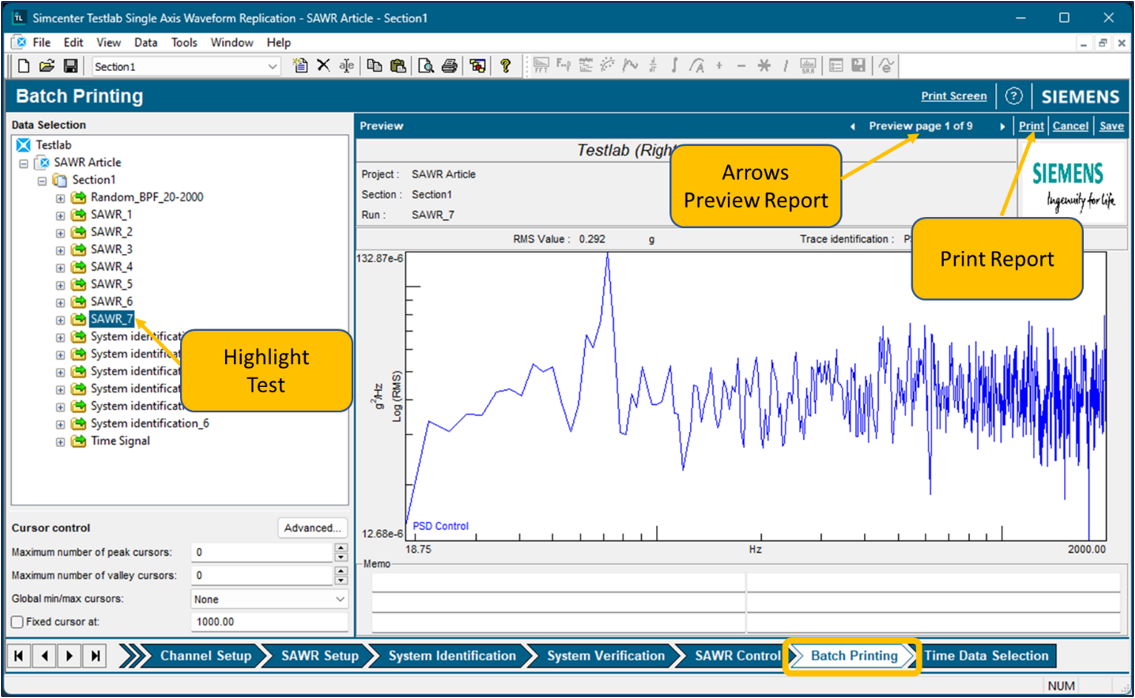Screen dimensions: 1135x698
Task: Increase the maximum number of peak cursors
Action: click(341, 548)
